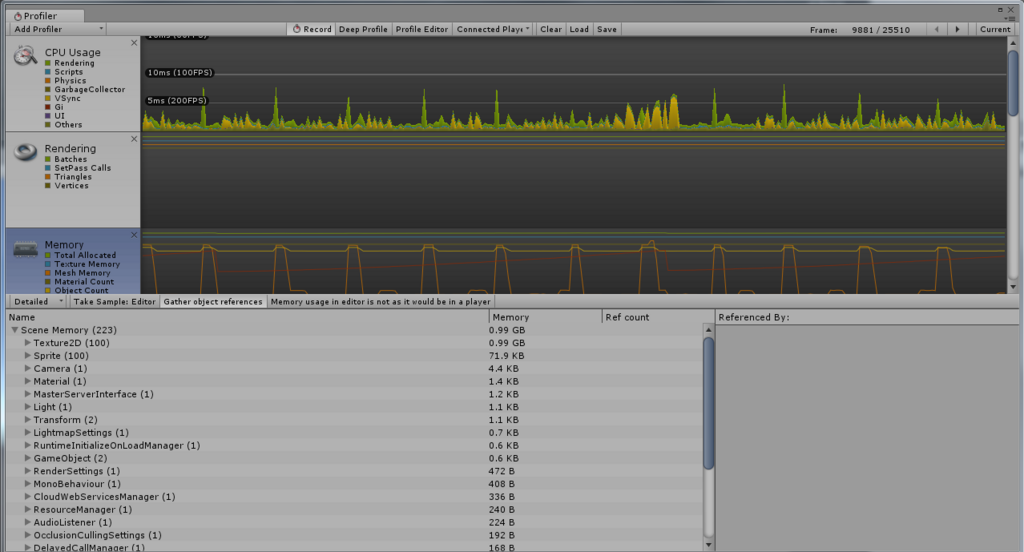The width and height of the screenshot is (1024, 552).
Task: Toggle SetPass Calls series
Action: pyautogui.click(x=48, y=168)
